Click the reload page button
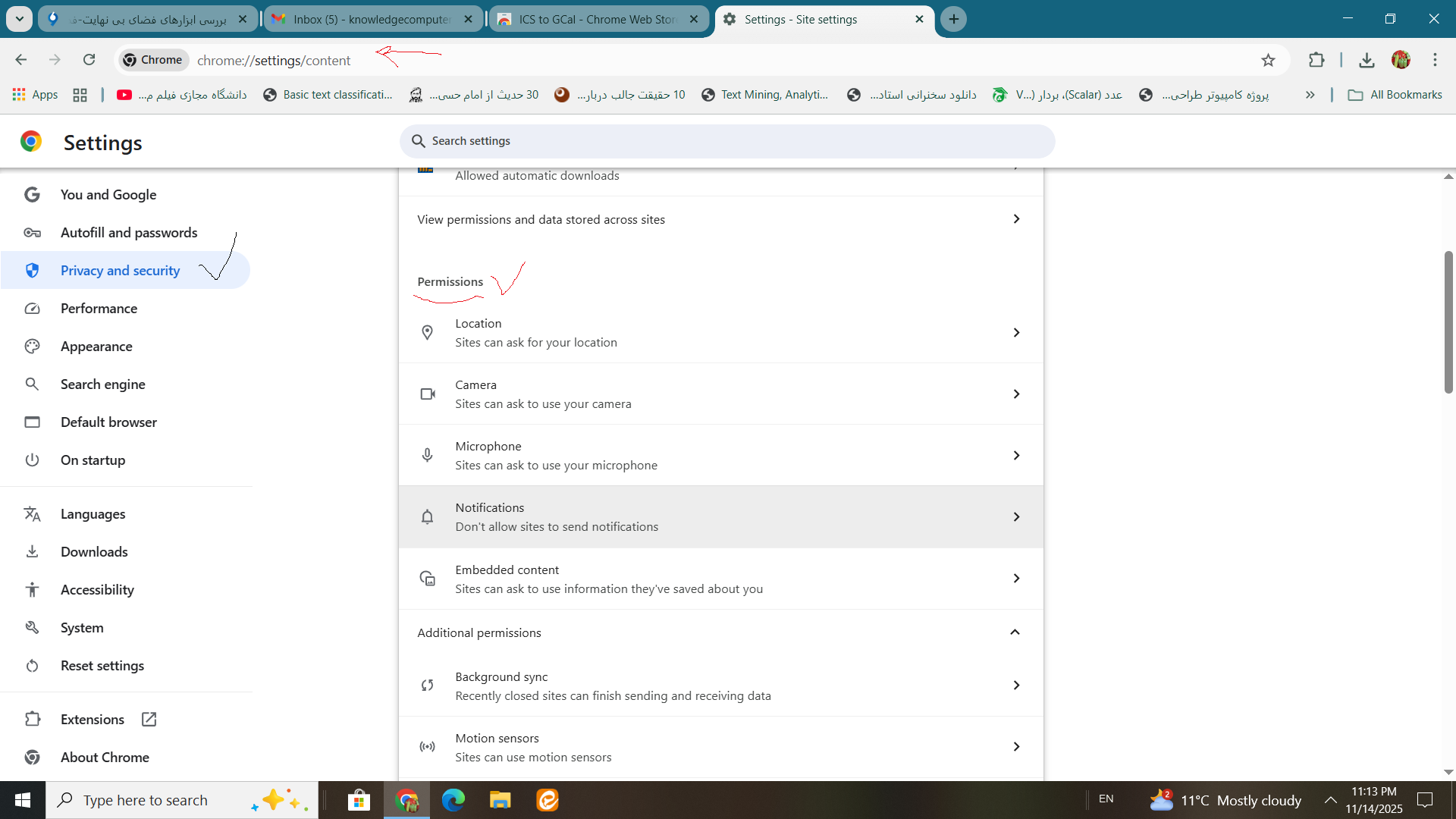This screenshot has width=1456, height=819. (89, 60)
